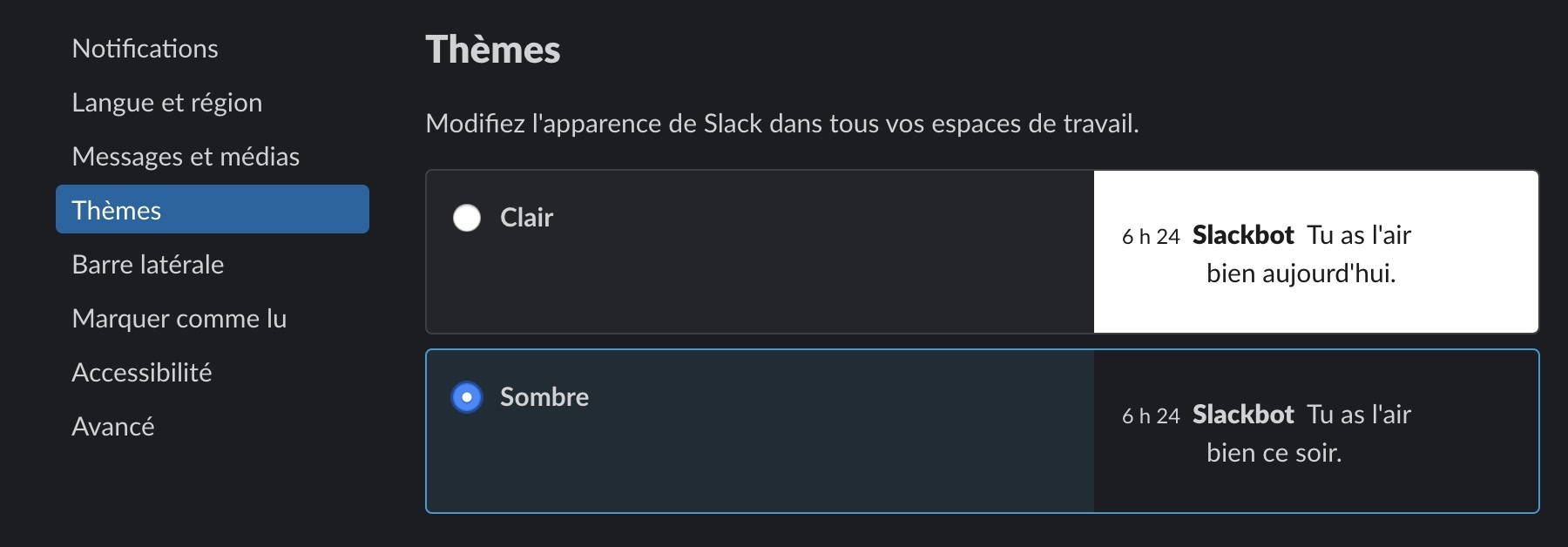Click the "Modifiez l'apparence de Slack" description
The height and width of the screenshot is (547, 1568).
[x=781, y=124]
